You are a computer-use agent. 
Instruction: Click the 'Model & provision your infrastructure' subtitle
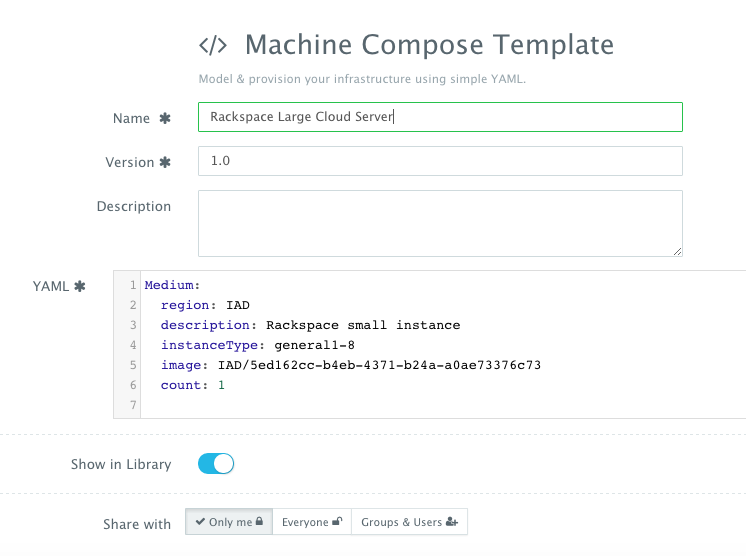click(x=362, y=79)
